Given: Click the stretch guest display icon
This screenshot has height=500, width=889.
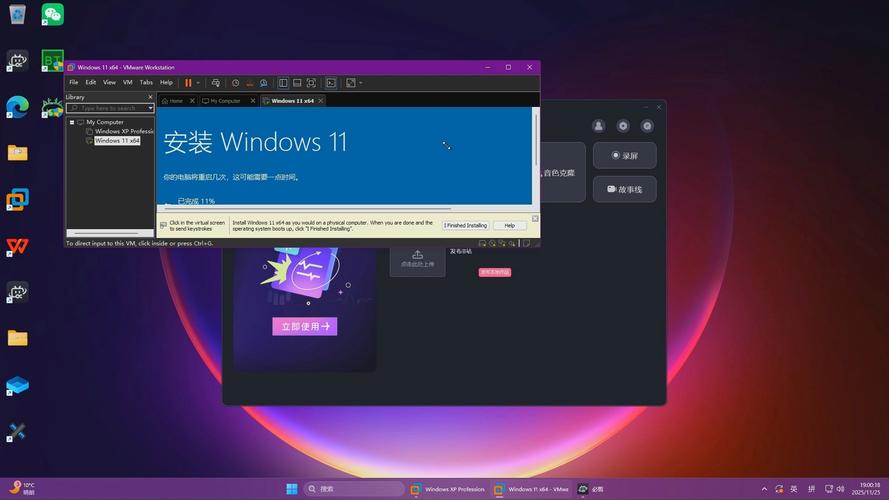Looking at the screenshot, I should click(x=351, y=83).
